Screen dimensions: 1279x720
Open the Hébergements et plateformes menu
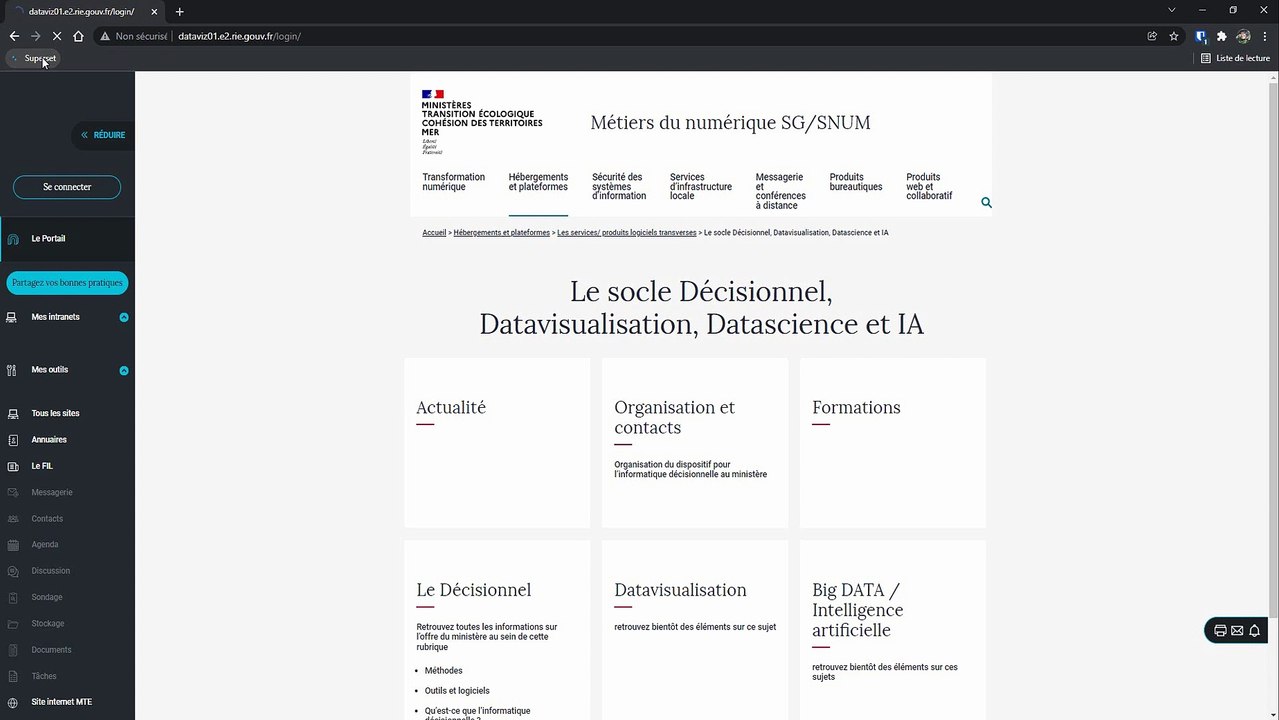tap(538, 182)
